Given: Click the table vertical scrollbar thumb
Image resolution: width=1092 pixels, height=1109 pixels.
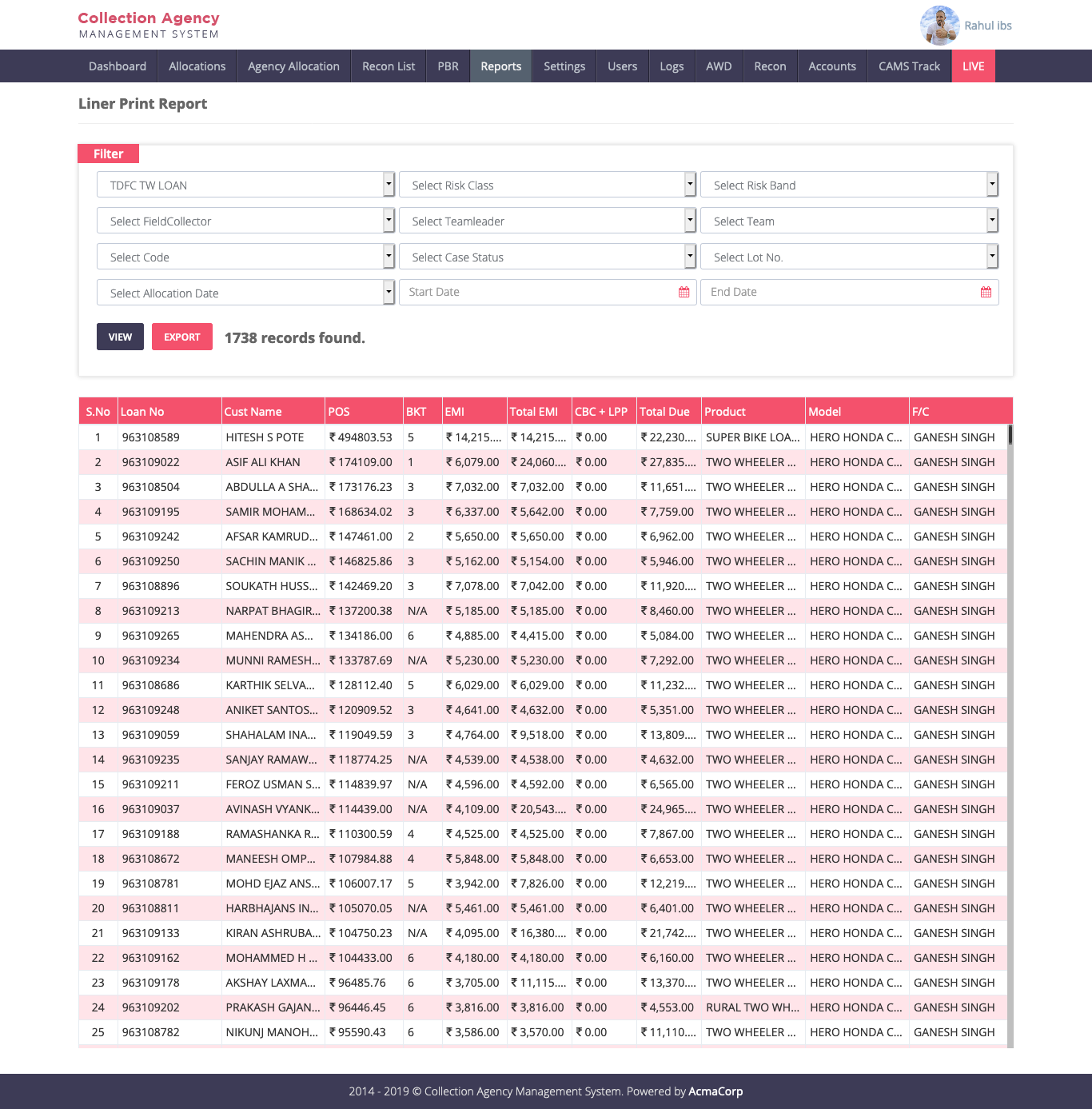Looking at the screenshot, I should [x=1010, y=434].
